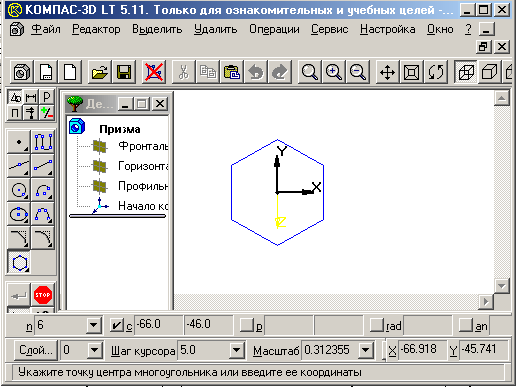The height and width of the screenshot is (387, 516).
Task: Open the Удалить menu
Action: click(x=216, y=29)
